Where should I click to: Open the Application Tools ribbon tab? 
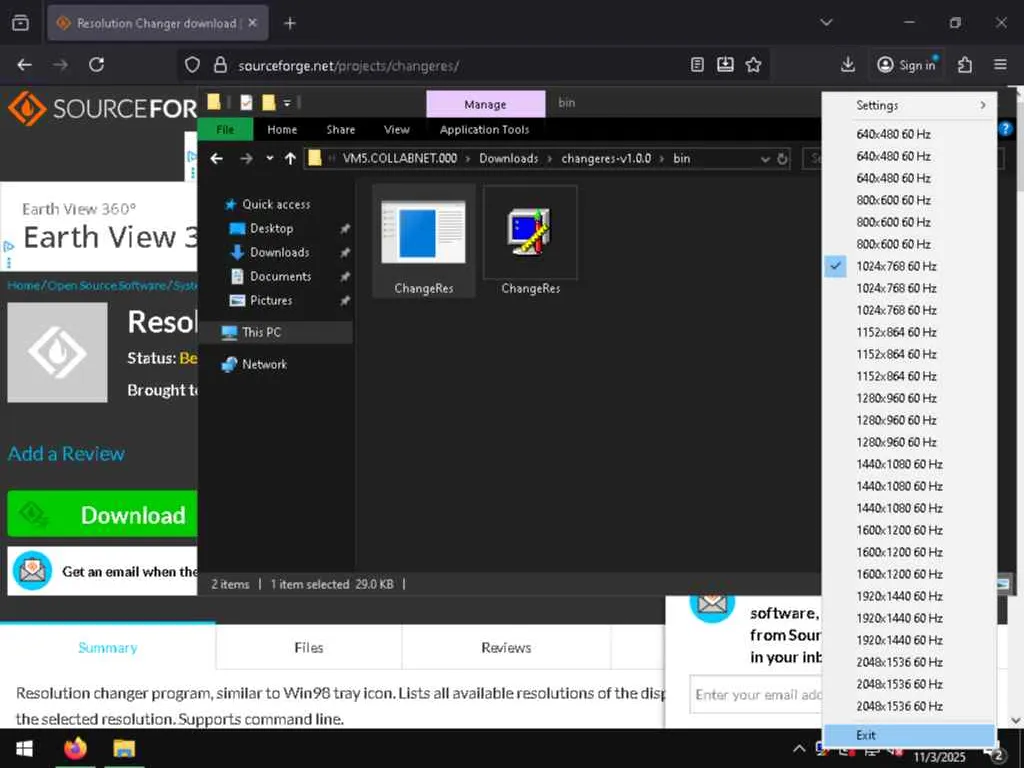[x=485, y=129]
